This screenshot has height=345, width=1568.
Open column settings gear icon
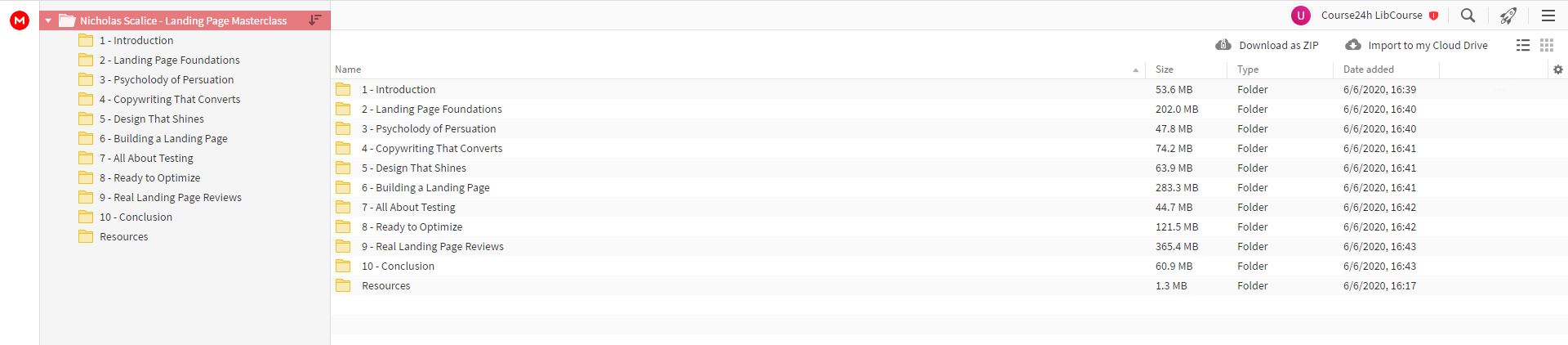[1557, 69]
